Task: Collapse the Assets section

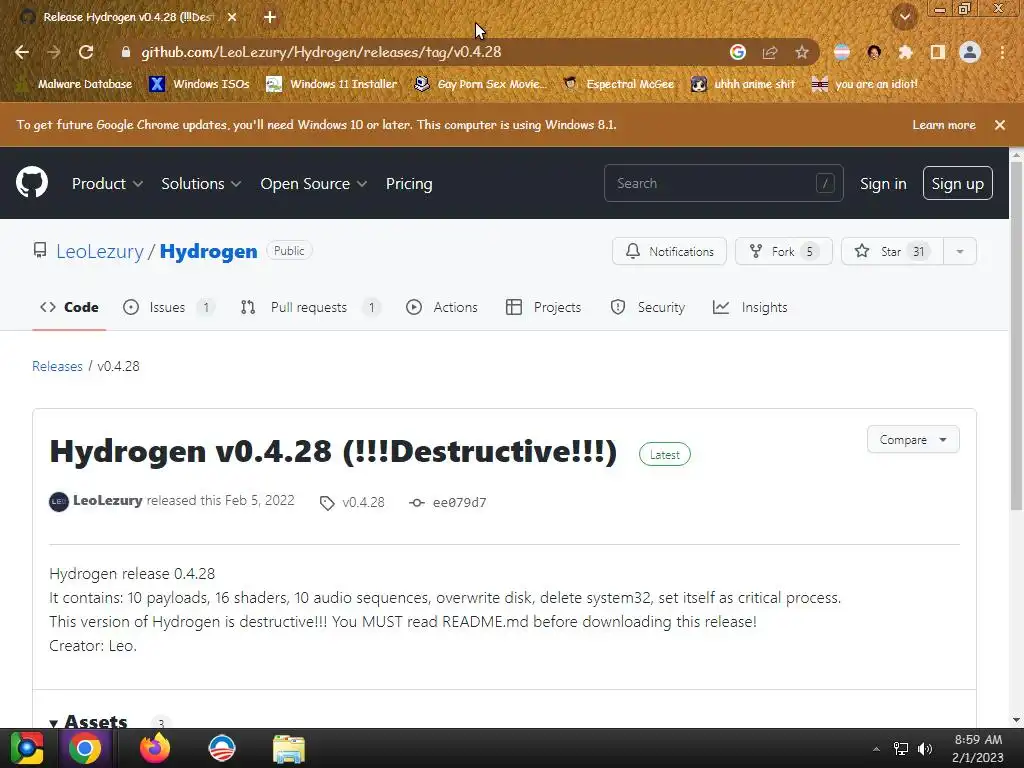Action: pyautogui.click(x=88, y=721)
